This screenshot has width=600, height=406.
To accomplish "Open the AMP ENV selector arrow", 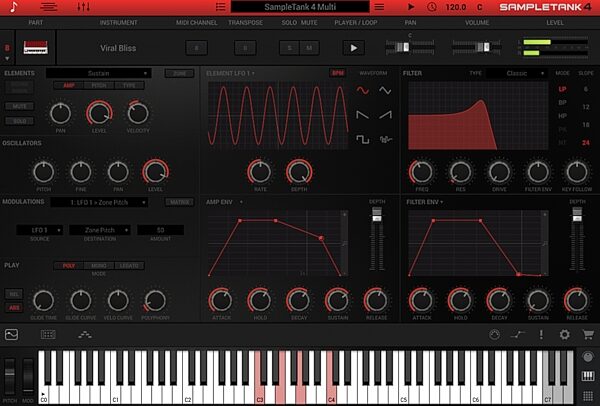I will pos(241,202).
